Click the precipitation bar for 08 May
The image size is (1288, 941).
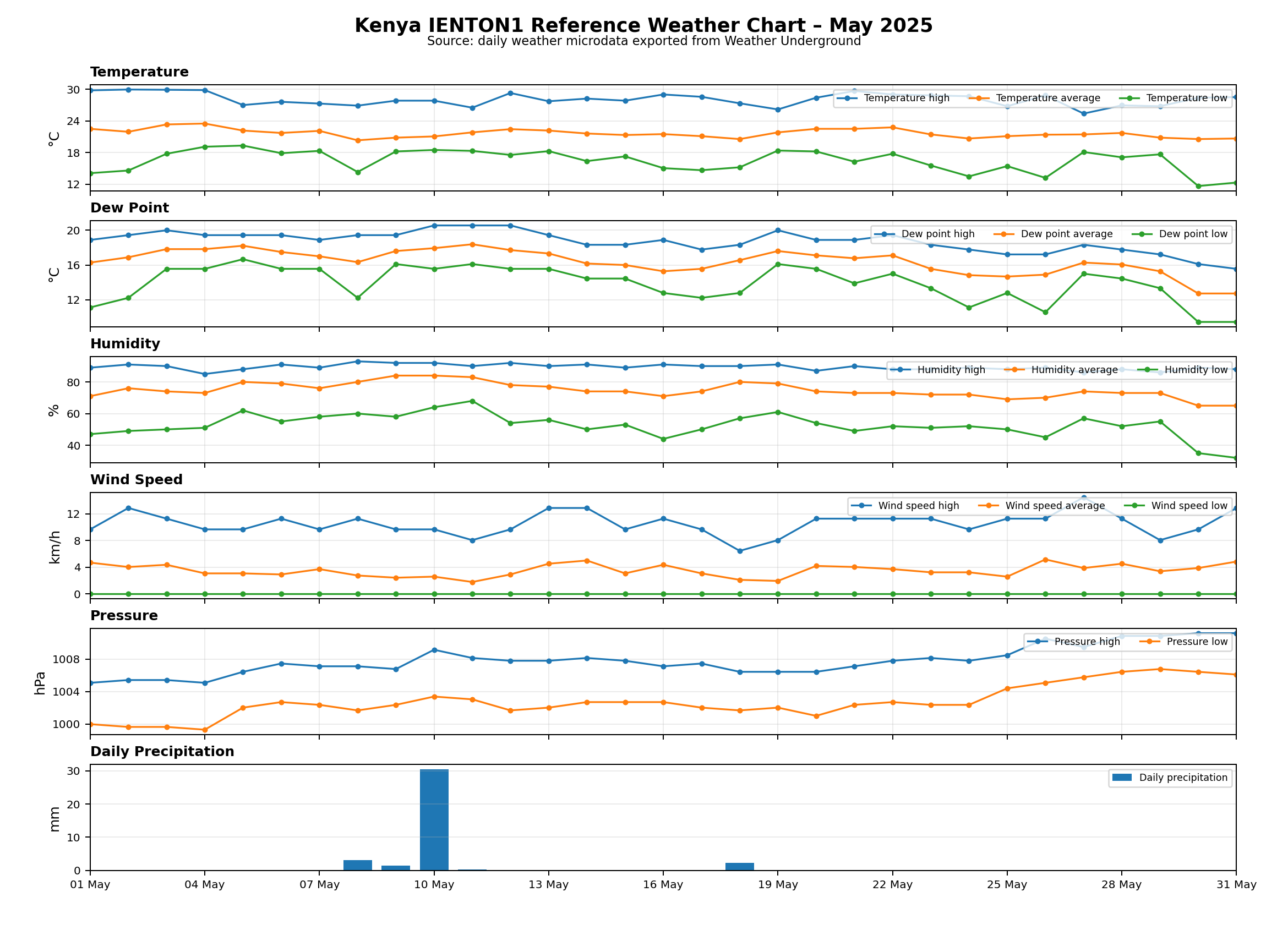click(358, 866)
